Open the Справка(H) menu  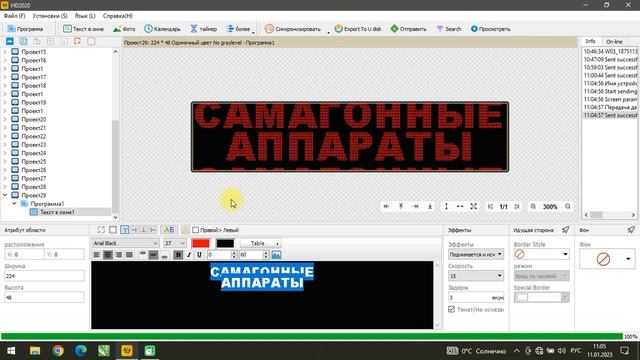(118, 16)
